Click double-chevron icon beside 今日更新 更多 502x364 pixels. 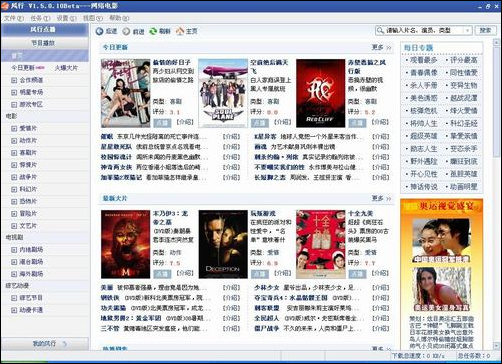click(389, 48)
